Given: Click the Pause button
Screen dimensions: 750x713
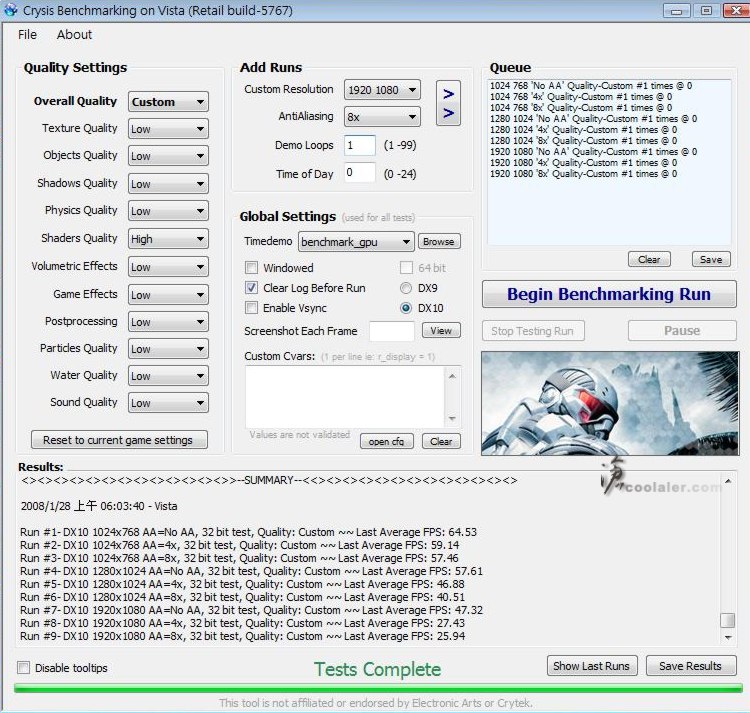Looking at the screenshot, I should pos(682,330).
